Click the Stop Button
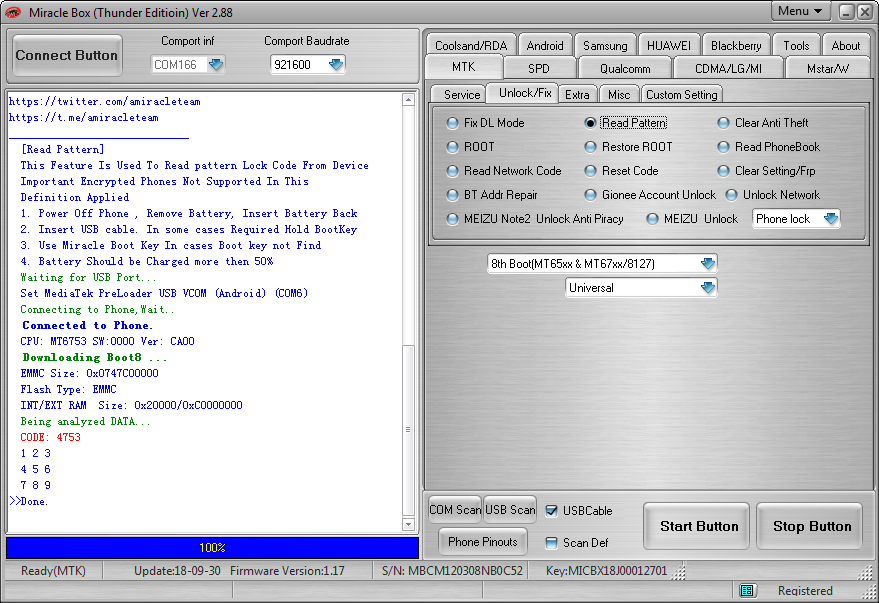 click(x=810, y=526)
